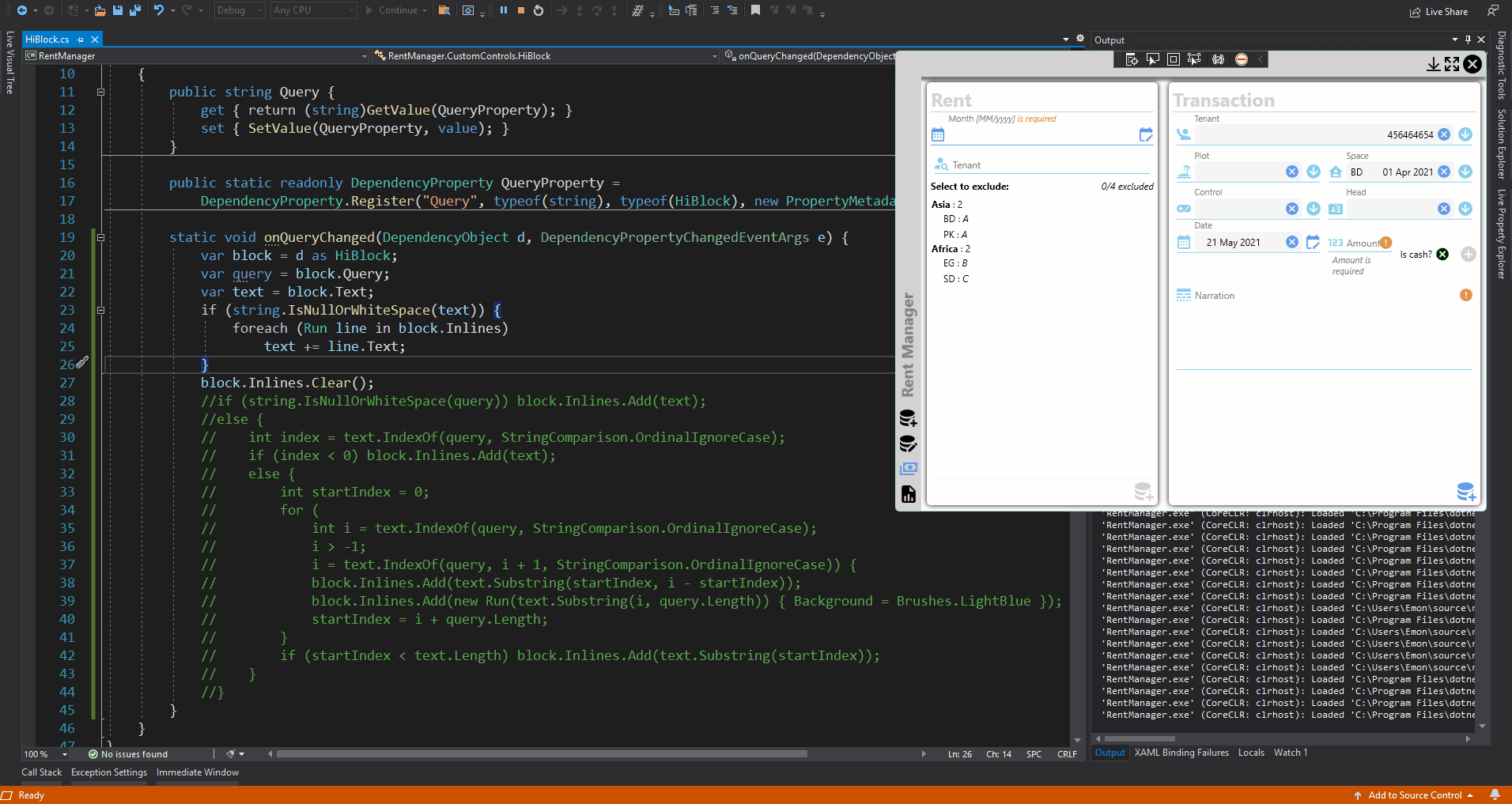The width and height of the screenshot is (1512, 804).
Task: Click Live Share button
Action: [1439, 11]
